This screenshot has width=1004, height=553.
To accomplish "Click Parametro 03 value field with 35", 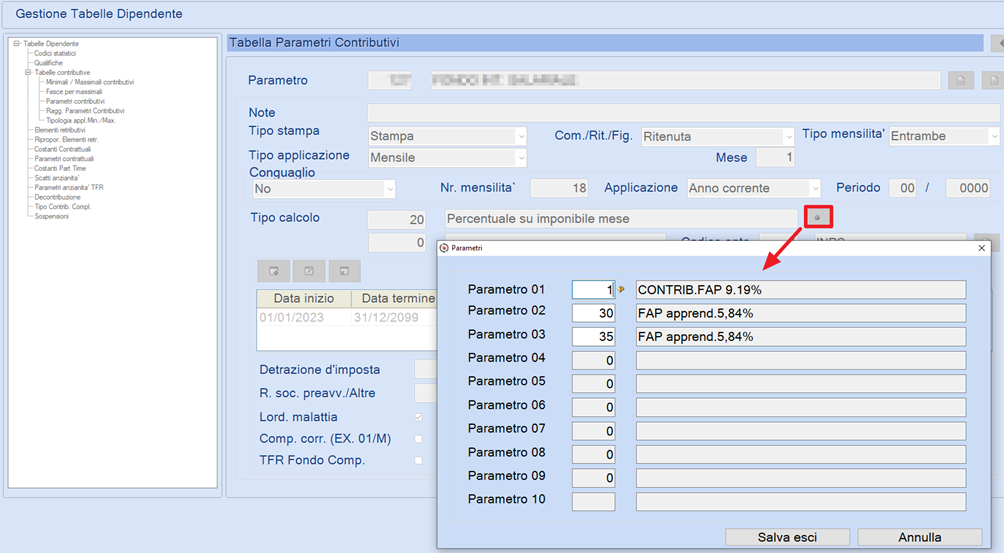I will click(593, 337).
